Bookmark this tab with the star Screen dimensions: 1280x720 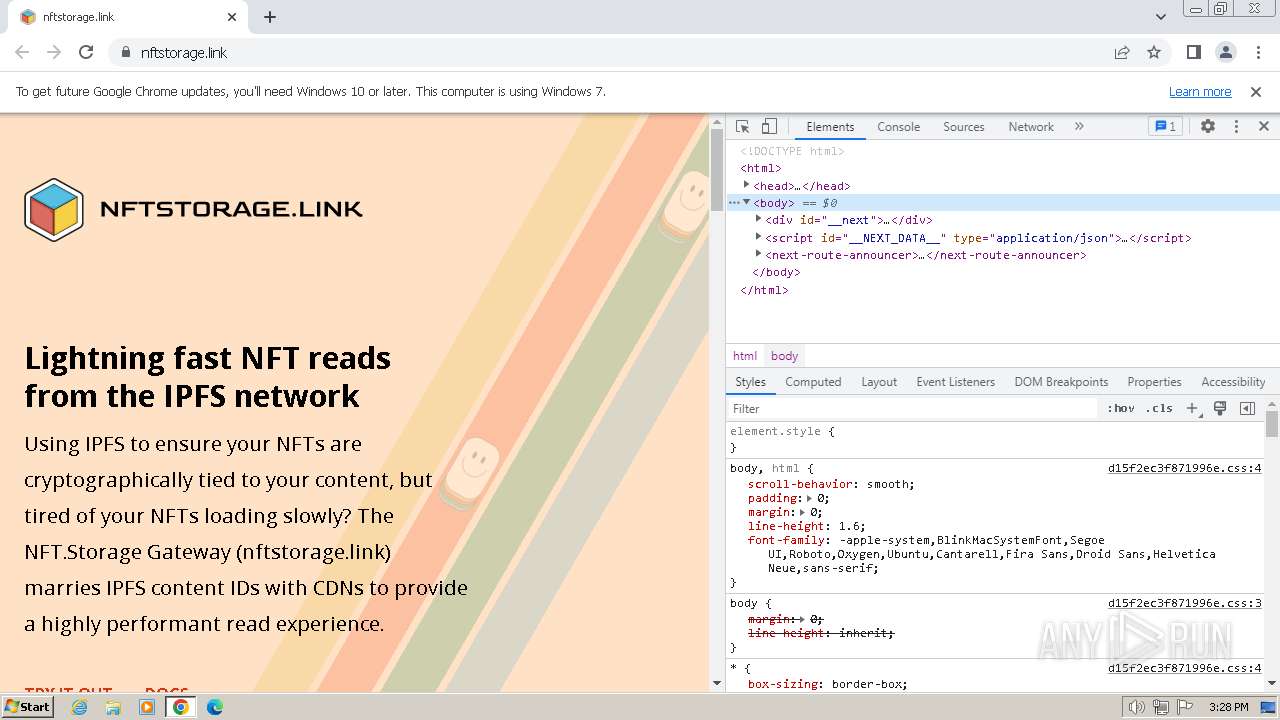(x=1154, y=52)
